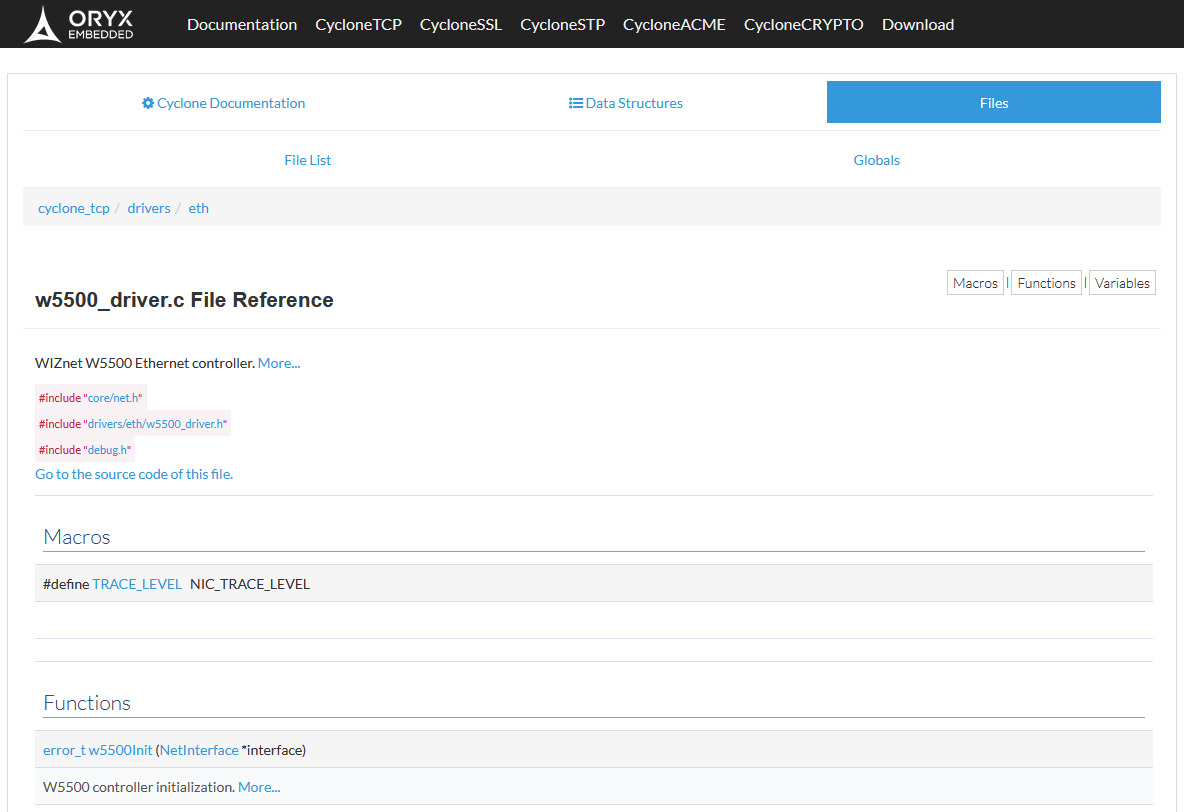Go to the Download page
Screen dimensions: 1184x812
[x=918, y=24]
